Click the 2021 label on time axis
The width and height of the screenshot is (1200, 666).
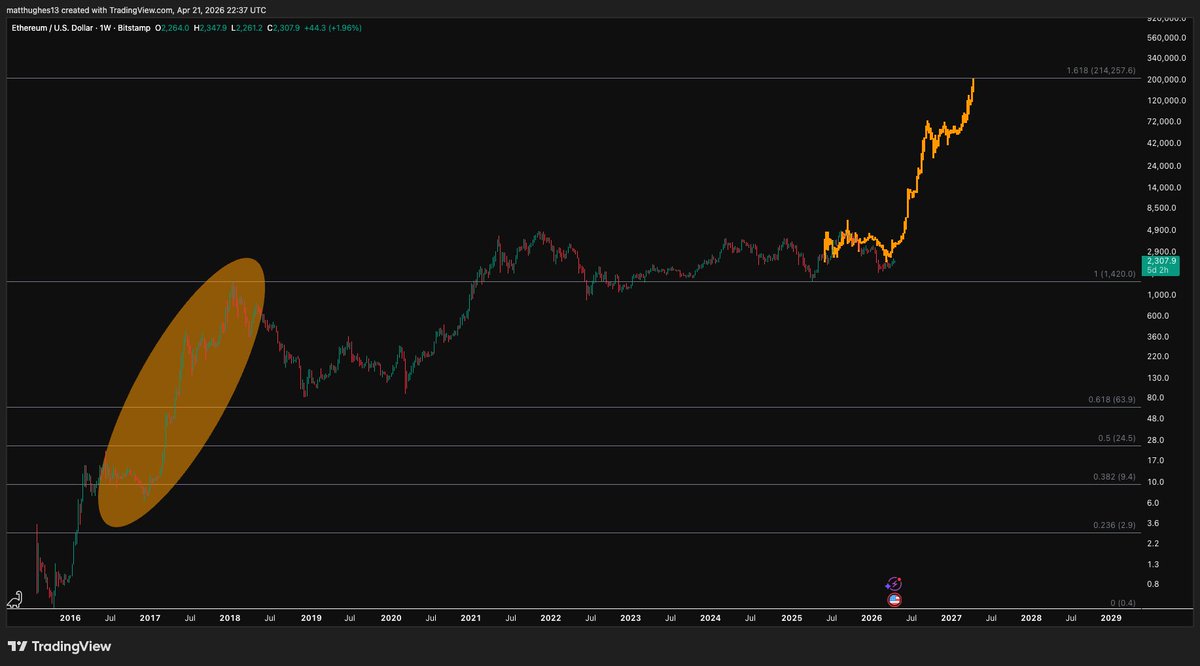[470, 619]
